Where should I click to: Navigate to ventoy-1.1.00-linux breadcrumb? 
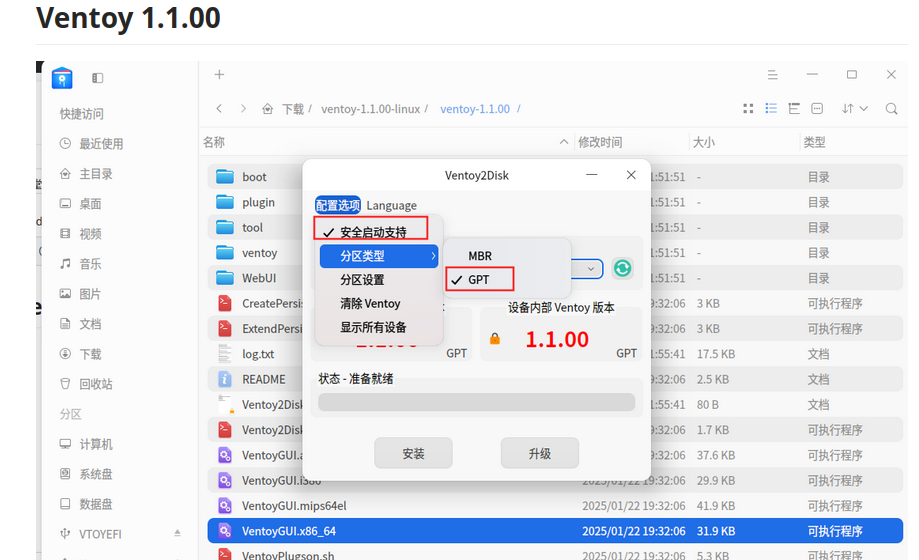(370, 108)
